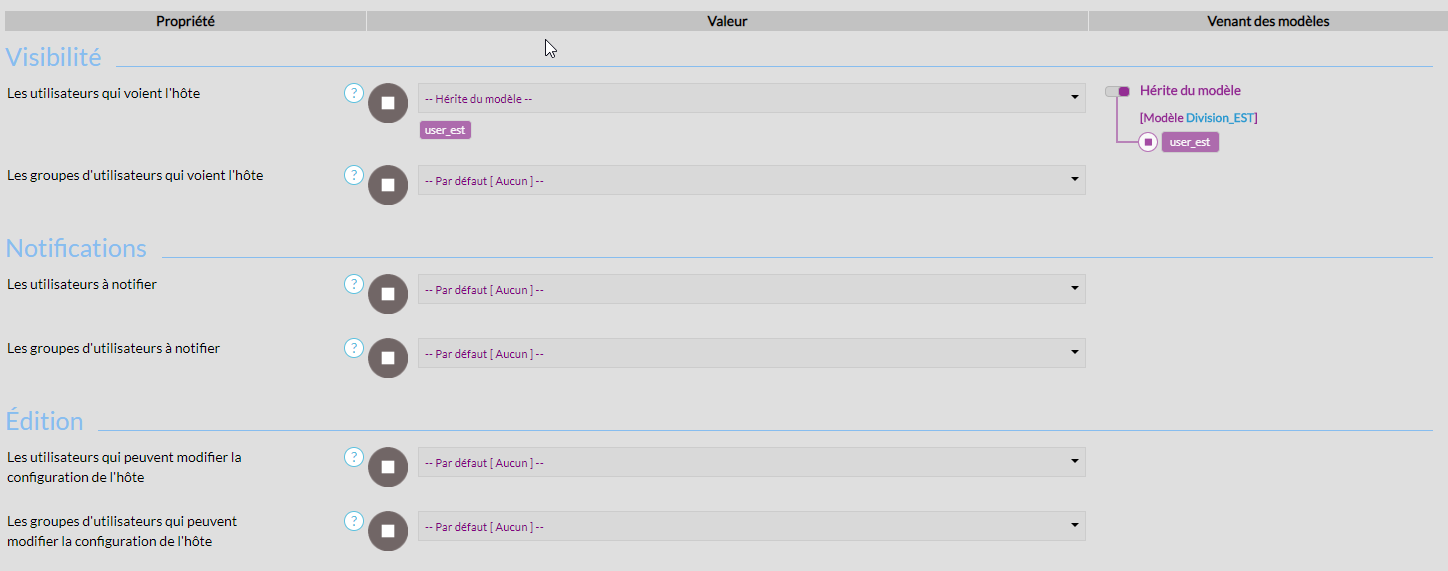Click help icon beside 'Les utilisateurs à notifier'
Viewport: 1448px width, 571px height.
click(354, 284)
